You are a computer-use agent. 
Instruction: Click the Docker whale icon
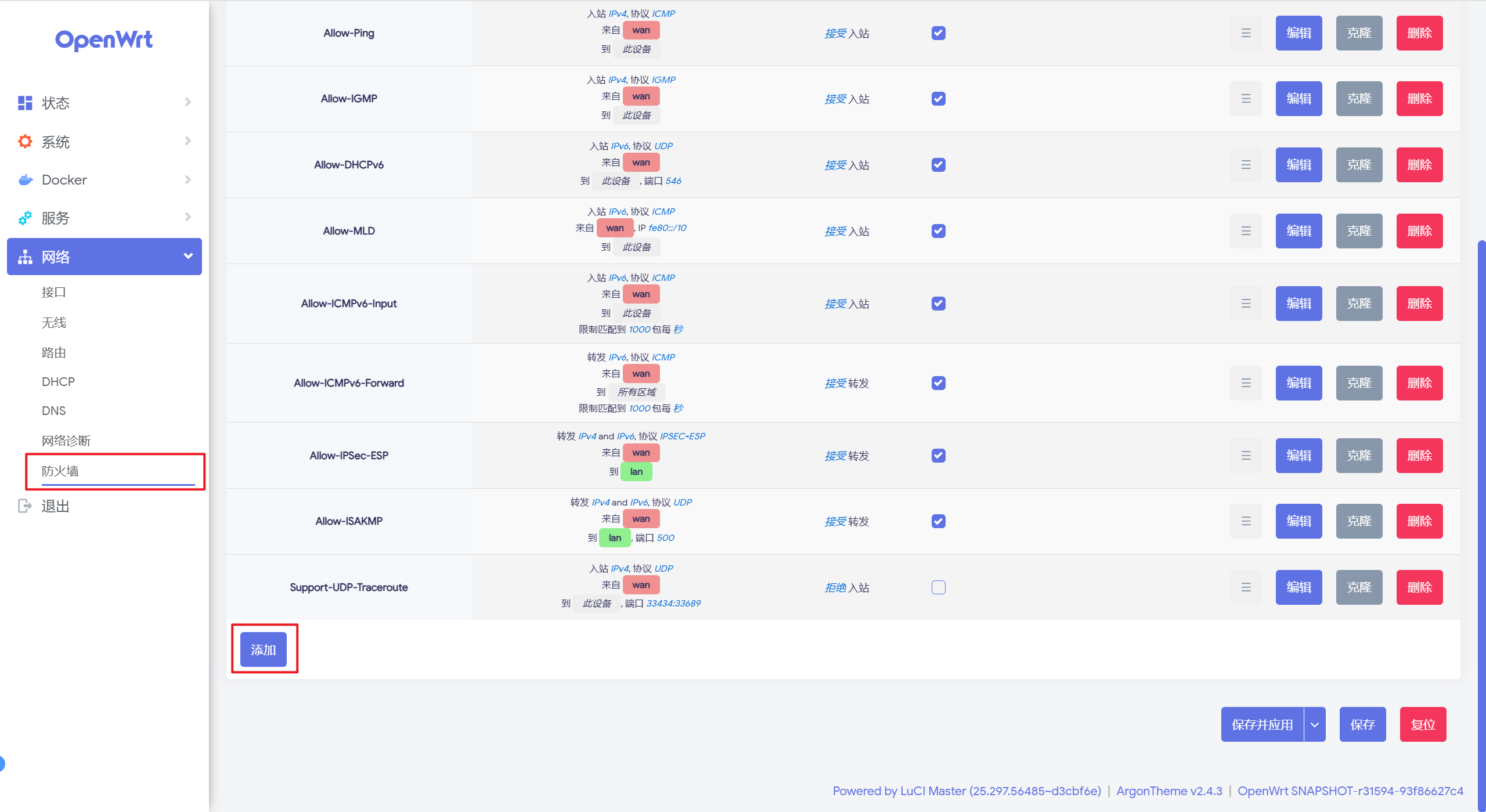tap(25, 180)
